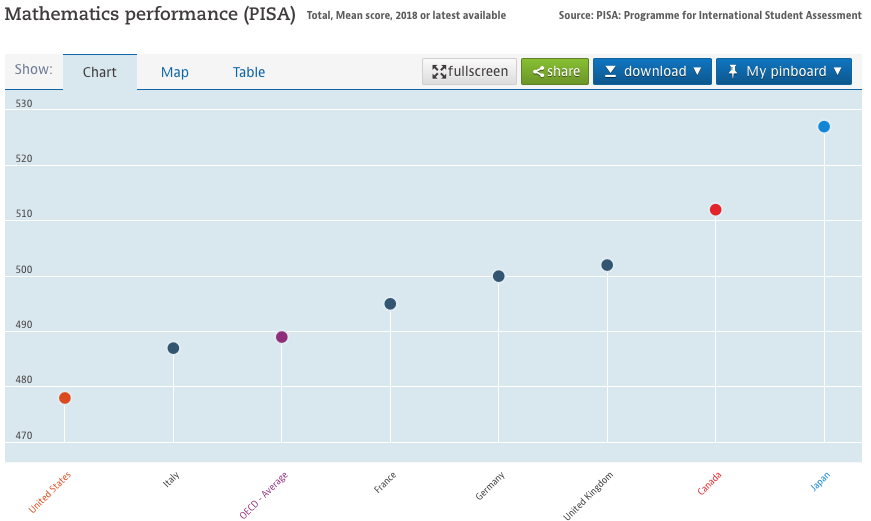This screenshot has height=521, width=871.
Task: Select the OECD - Average axis label
Action: point(264,495)
